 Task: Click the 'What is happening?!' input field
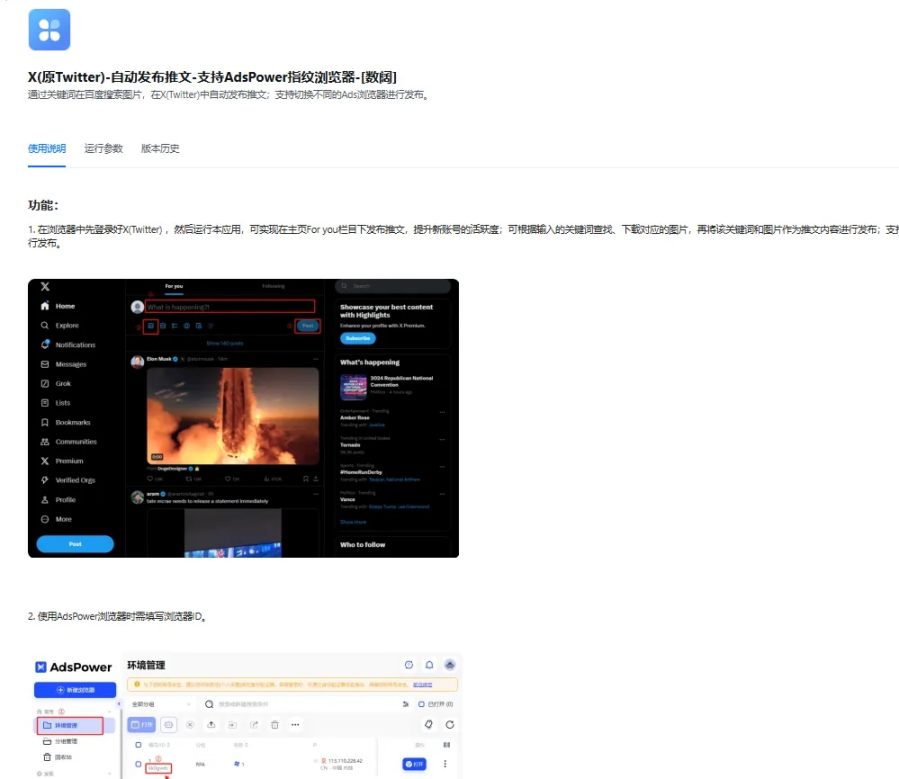click(228, 307)
